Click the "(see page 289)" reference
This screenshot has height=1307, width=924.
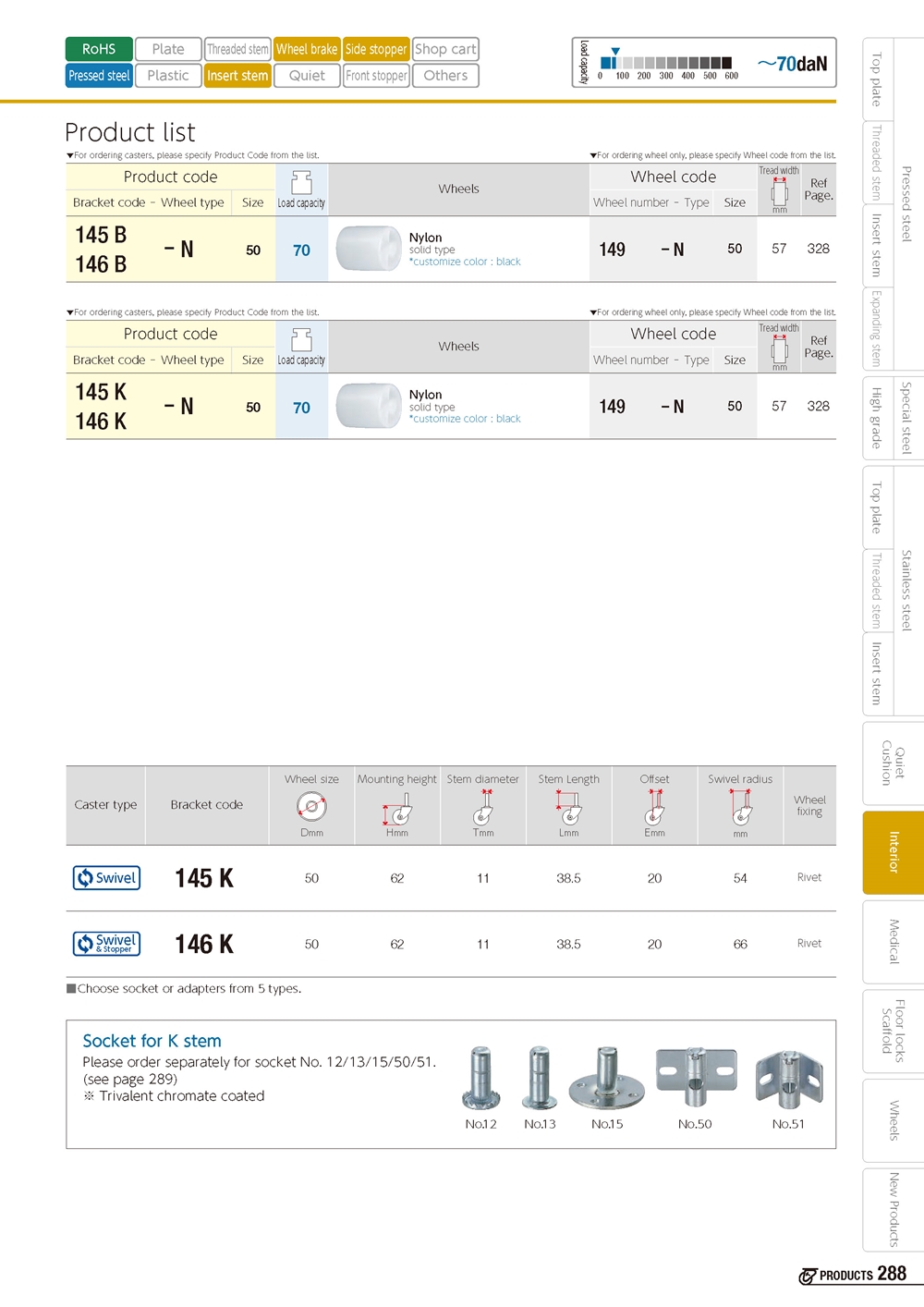pyautogui.click(x=130, y=1079)
